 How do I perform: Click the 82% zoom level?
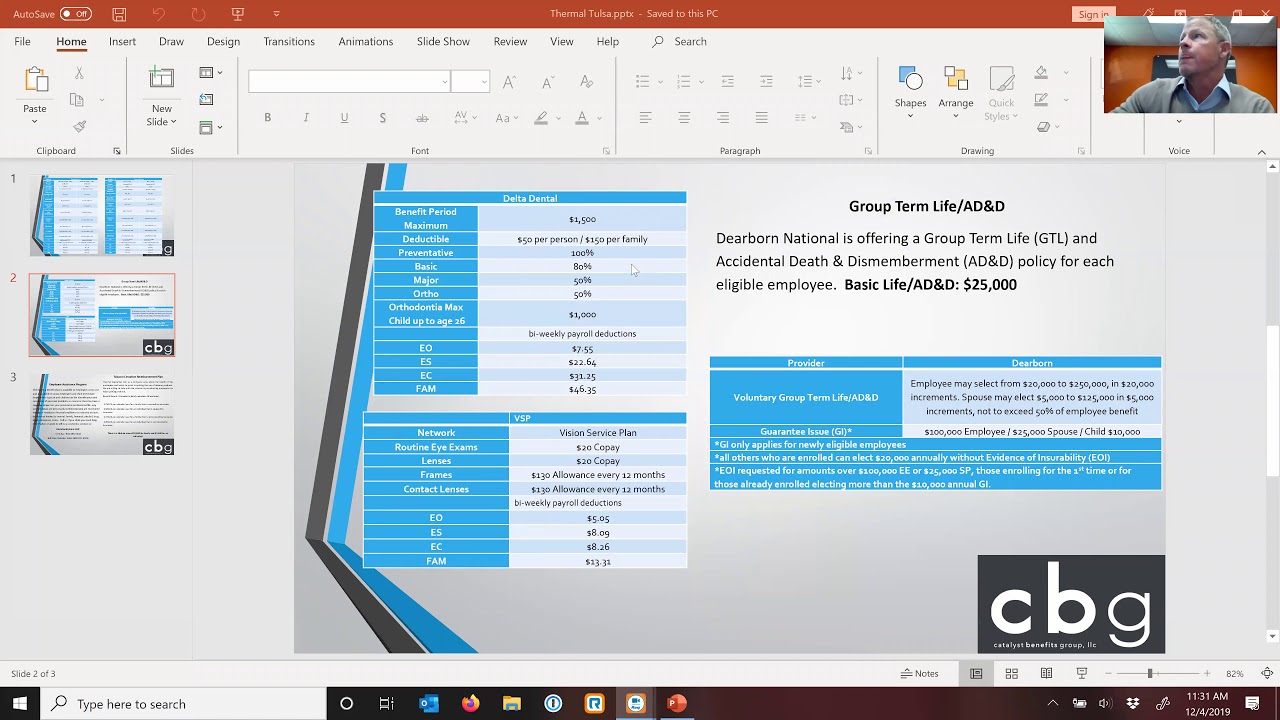[1234, 673]
